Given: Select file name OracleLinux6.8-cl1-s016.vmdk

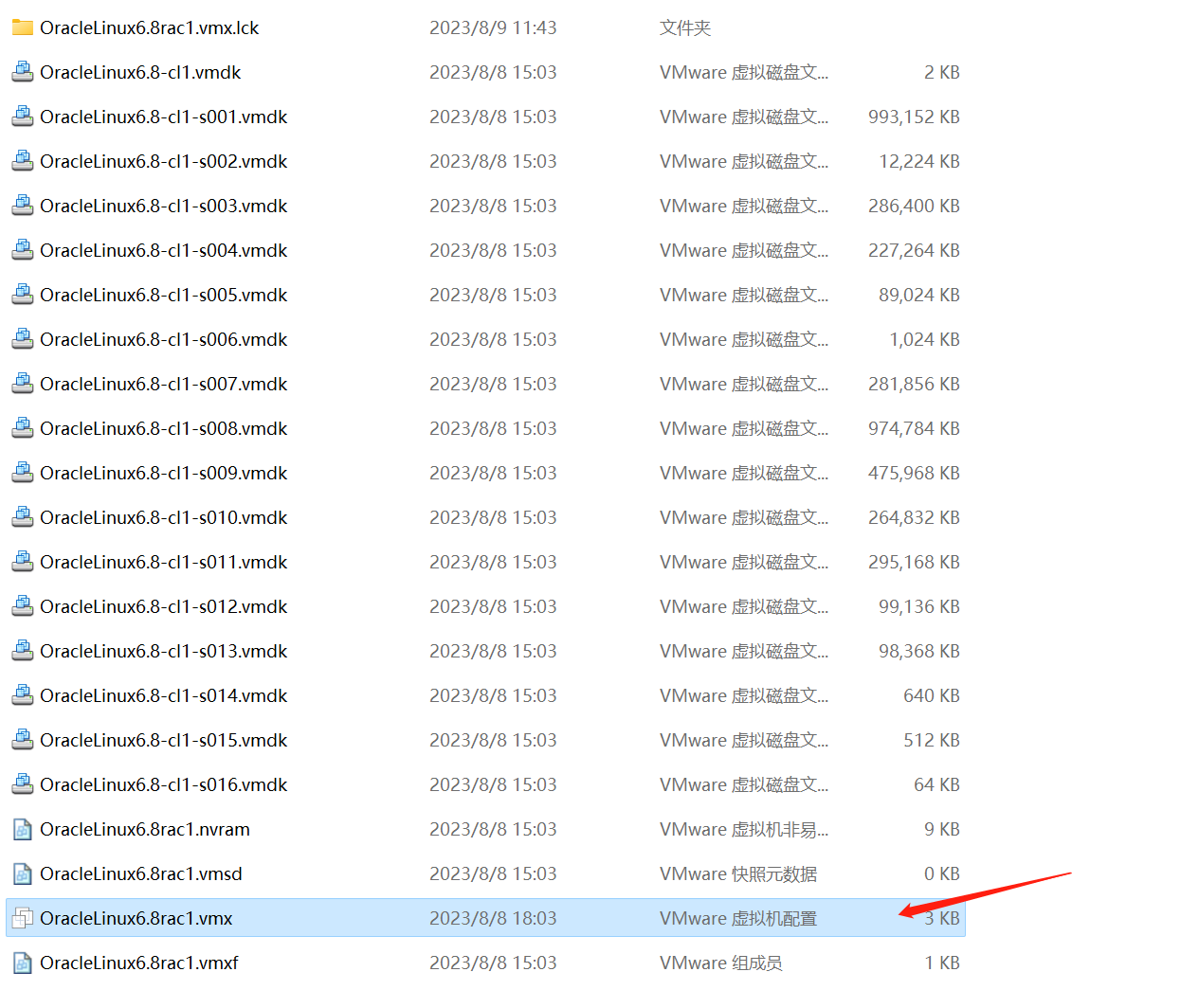Looking at the screenshot, I should (163, 784).
